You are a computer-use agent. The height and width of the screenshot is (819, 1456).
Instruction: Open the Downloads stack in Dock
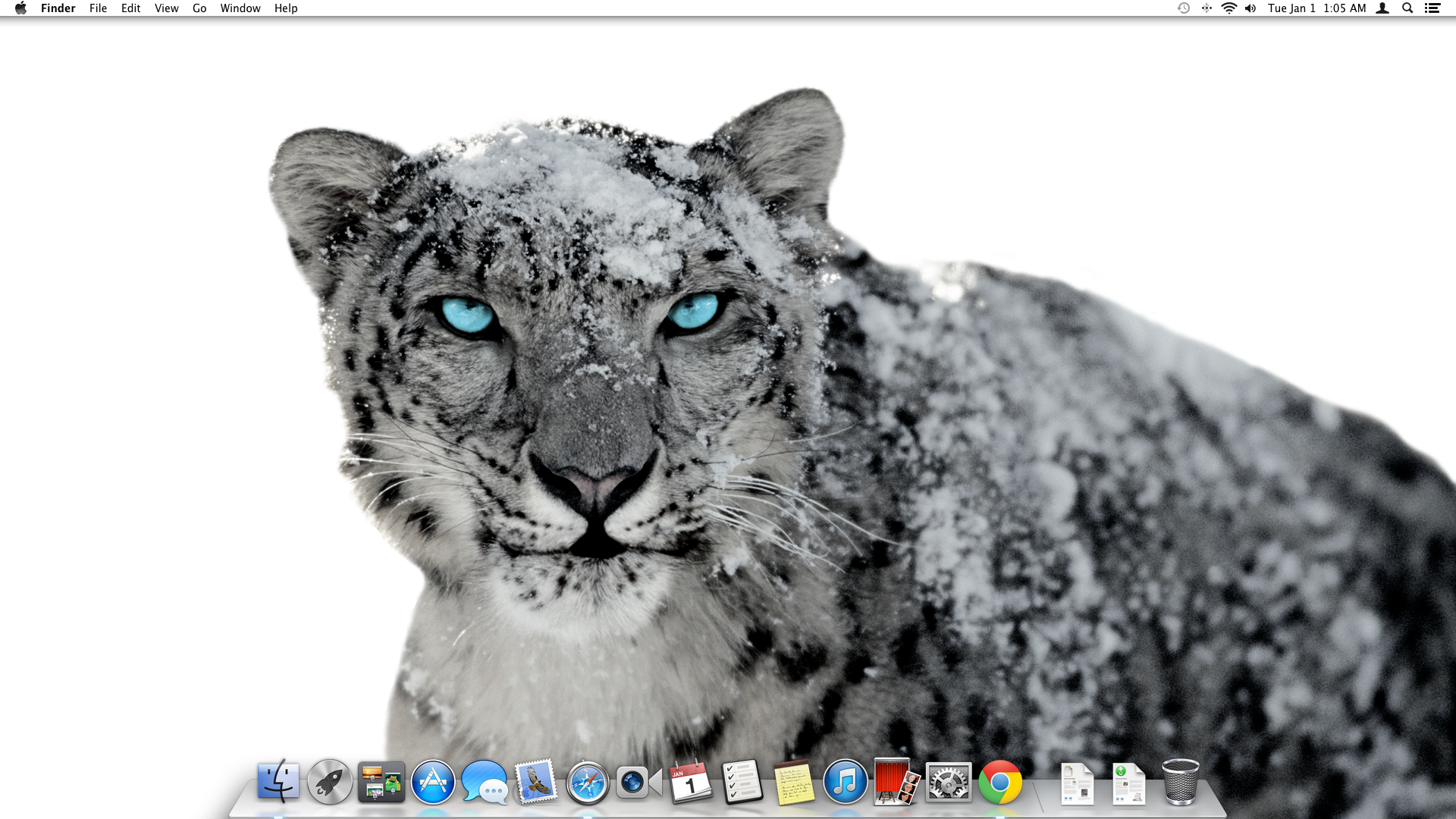(1129, 783)
